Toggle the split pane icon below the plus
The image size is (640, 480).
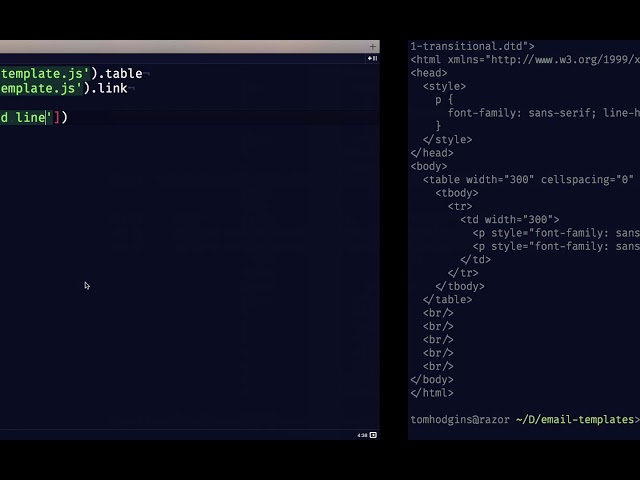372,58
